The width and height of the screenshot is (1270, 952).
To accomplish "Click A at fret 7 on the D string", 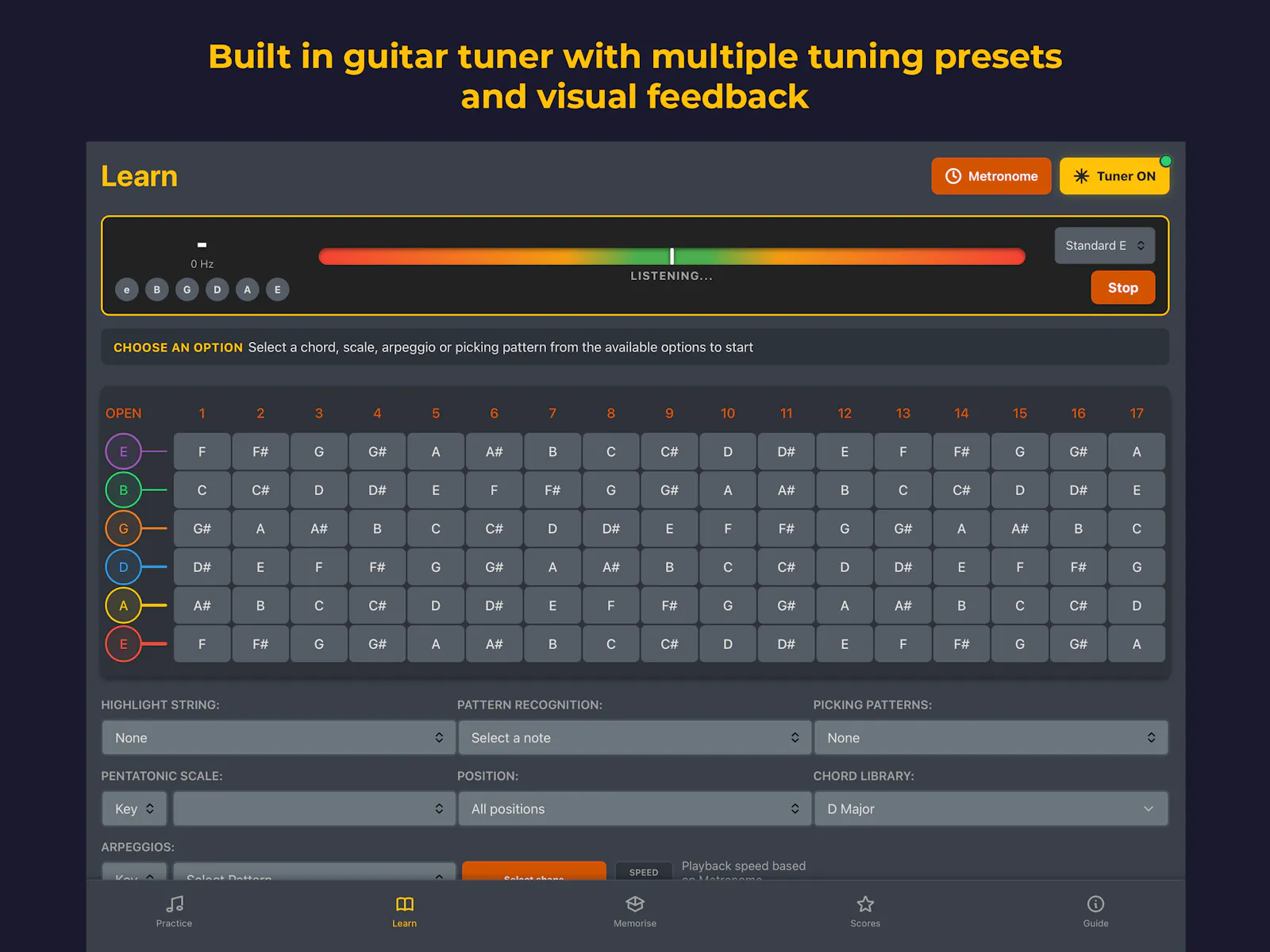I will [552, 567].
